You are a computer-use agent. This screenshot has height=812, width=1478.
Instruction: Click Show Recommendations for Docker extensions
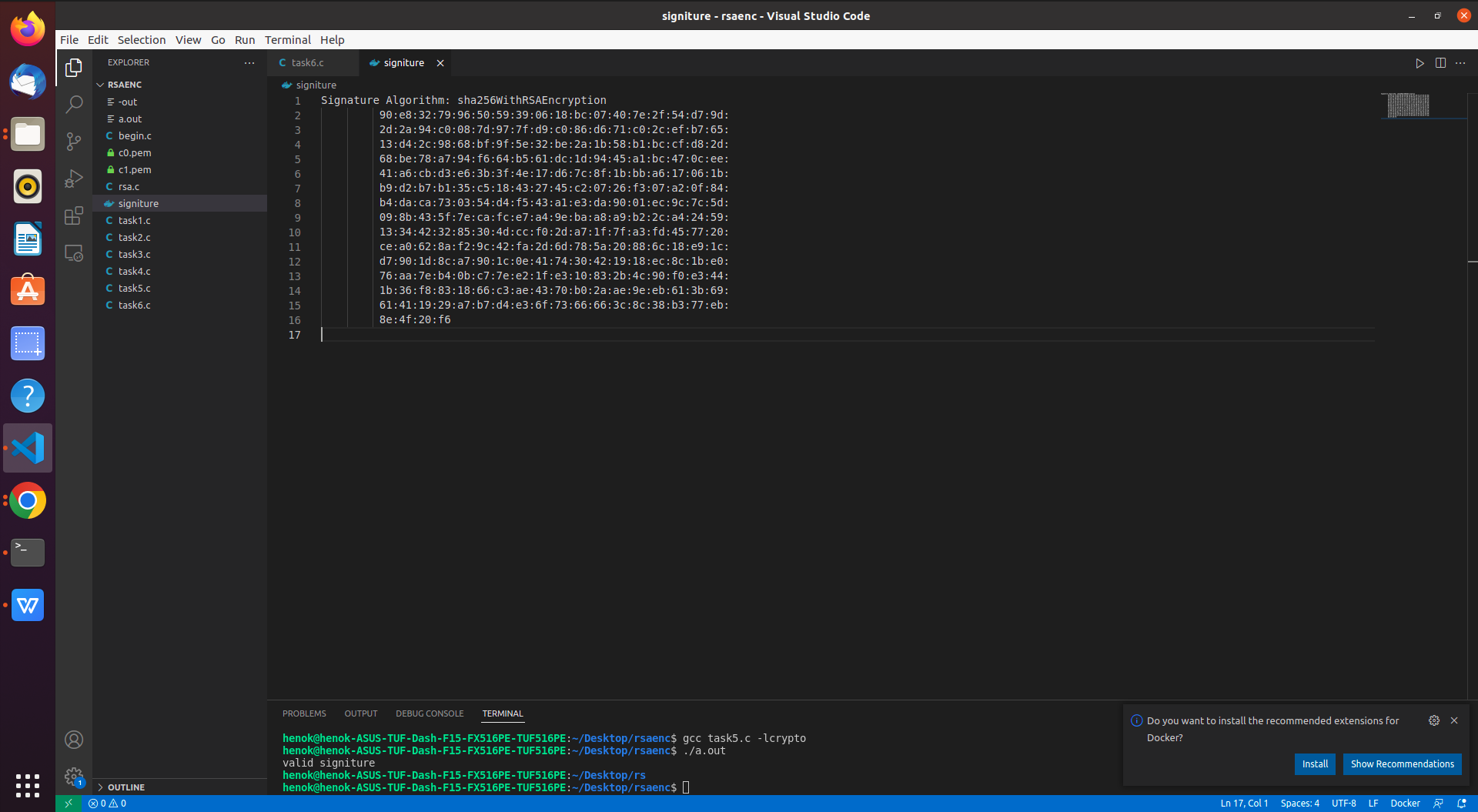1402,764
